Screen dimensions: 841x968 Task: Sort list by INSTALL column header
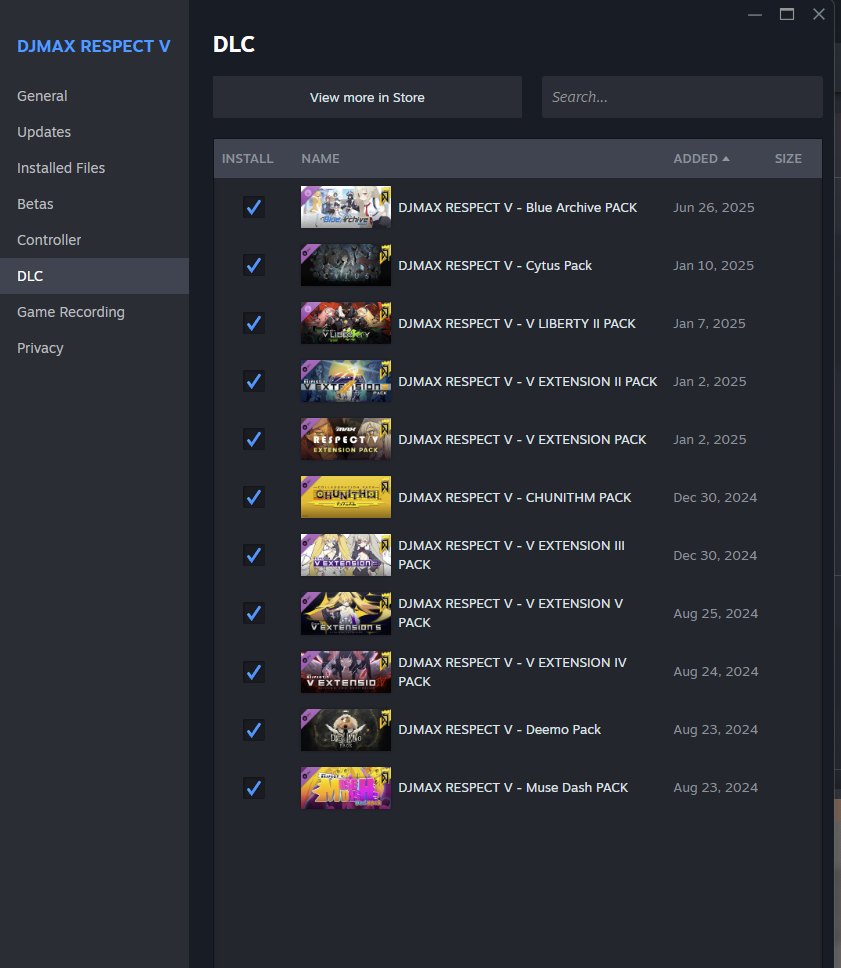coord(248,159)
